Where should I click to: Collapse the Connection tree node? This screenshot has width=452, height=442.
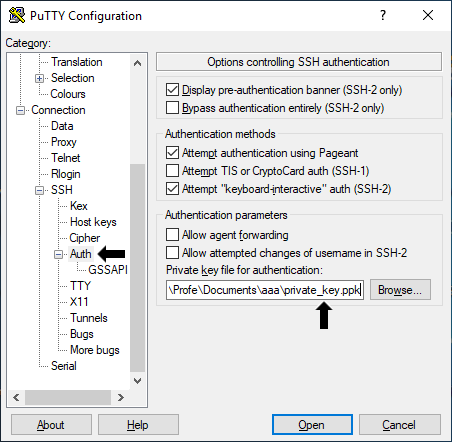click(20, 110)
